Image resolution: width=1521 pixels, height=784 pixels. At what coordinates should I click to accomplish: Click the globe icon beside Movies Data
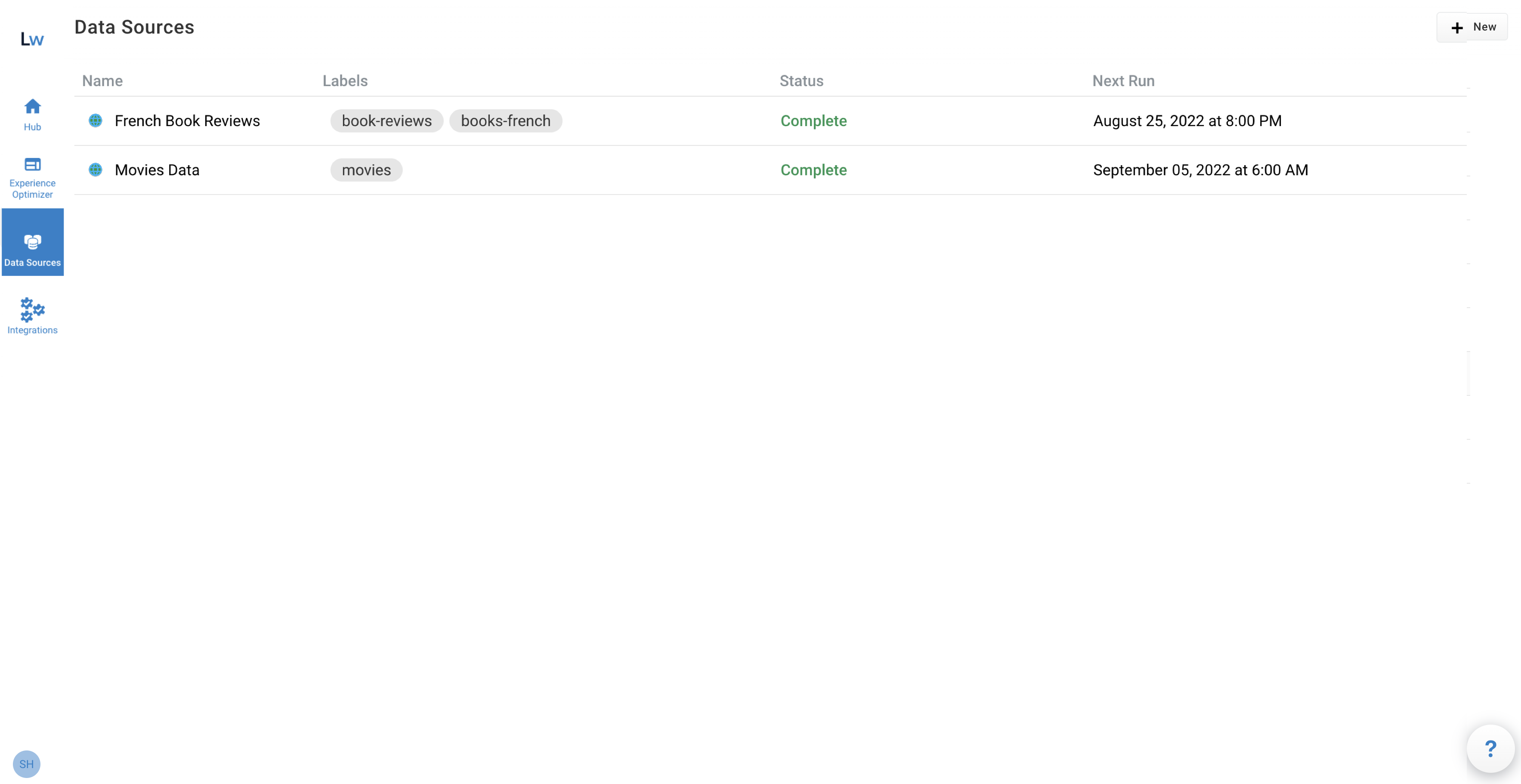pos(96,170)
